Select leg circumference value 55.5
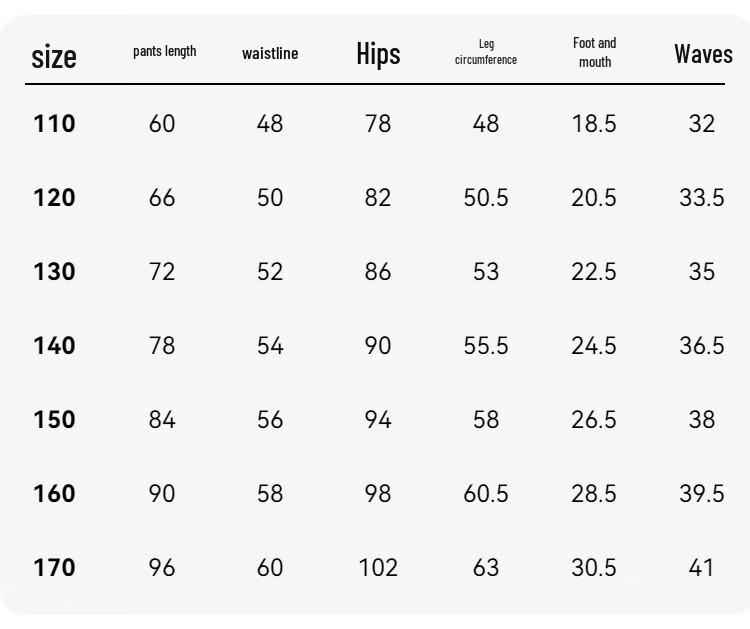The height and width of the screenshot is (629, 750). pos(485,345)
